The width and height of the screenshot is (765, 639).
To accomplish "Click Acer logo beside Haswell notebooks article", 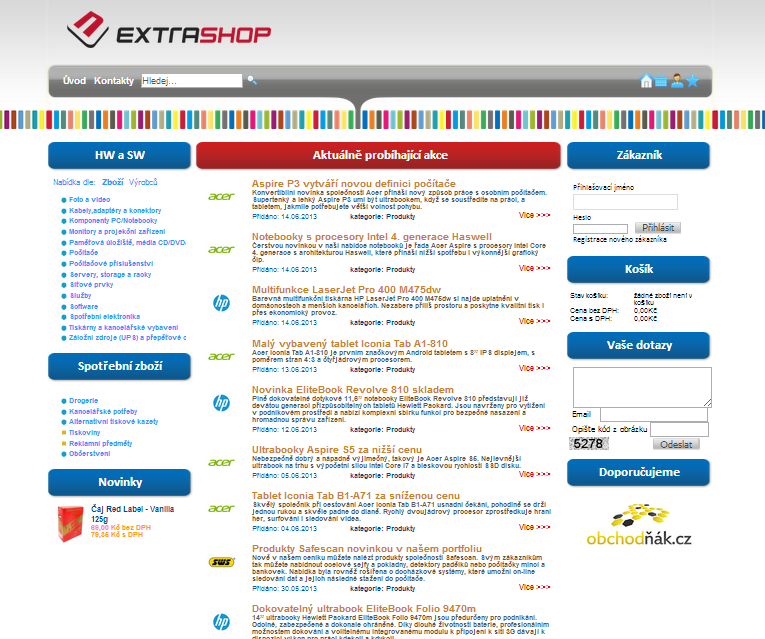I will coord(221,250).
